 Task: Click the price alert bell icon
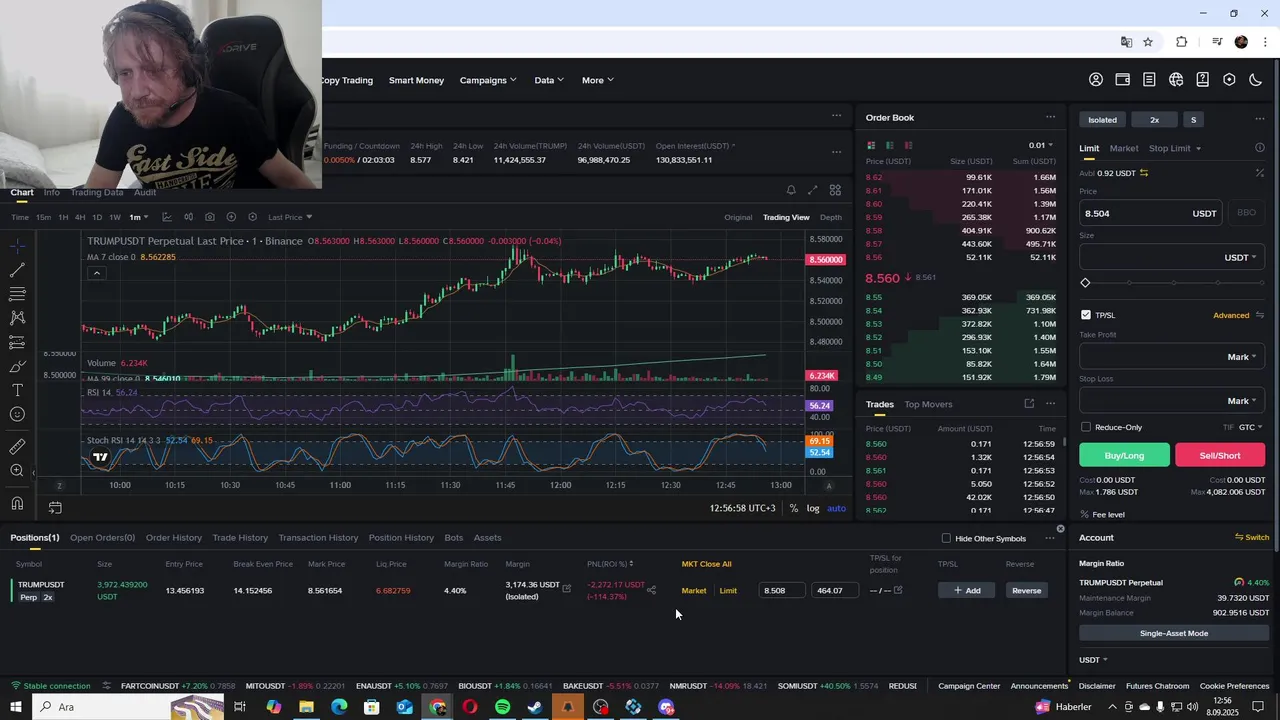[791, 190]
